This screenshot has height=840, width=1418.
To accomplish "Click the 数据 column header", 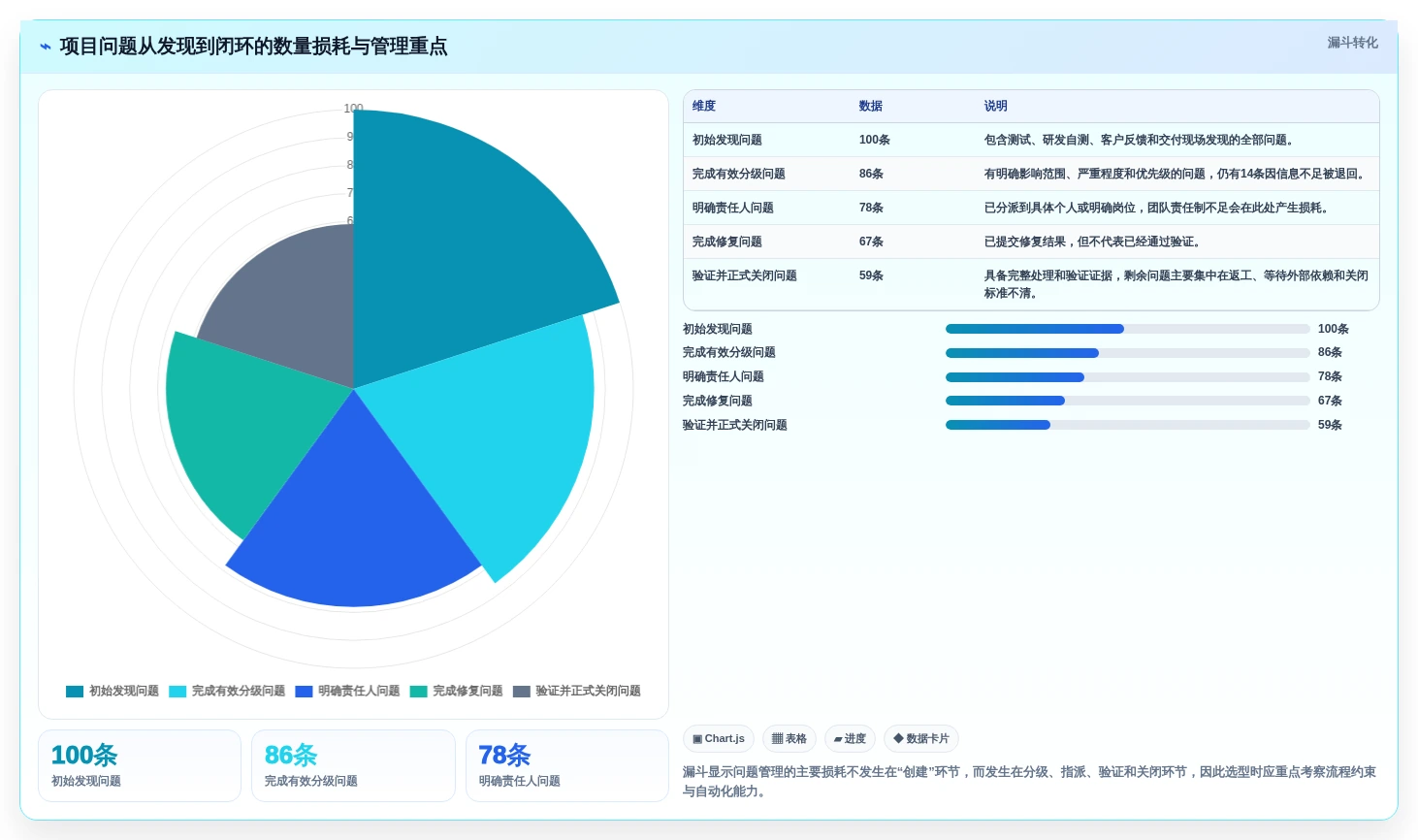I will [871, 106].
